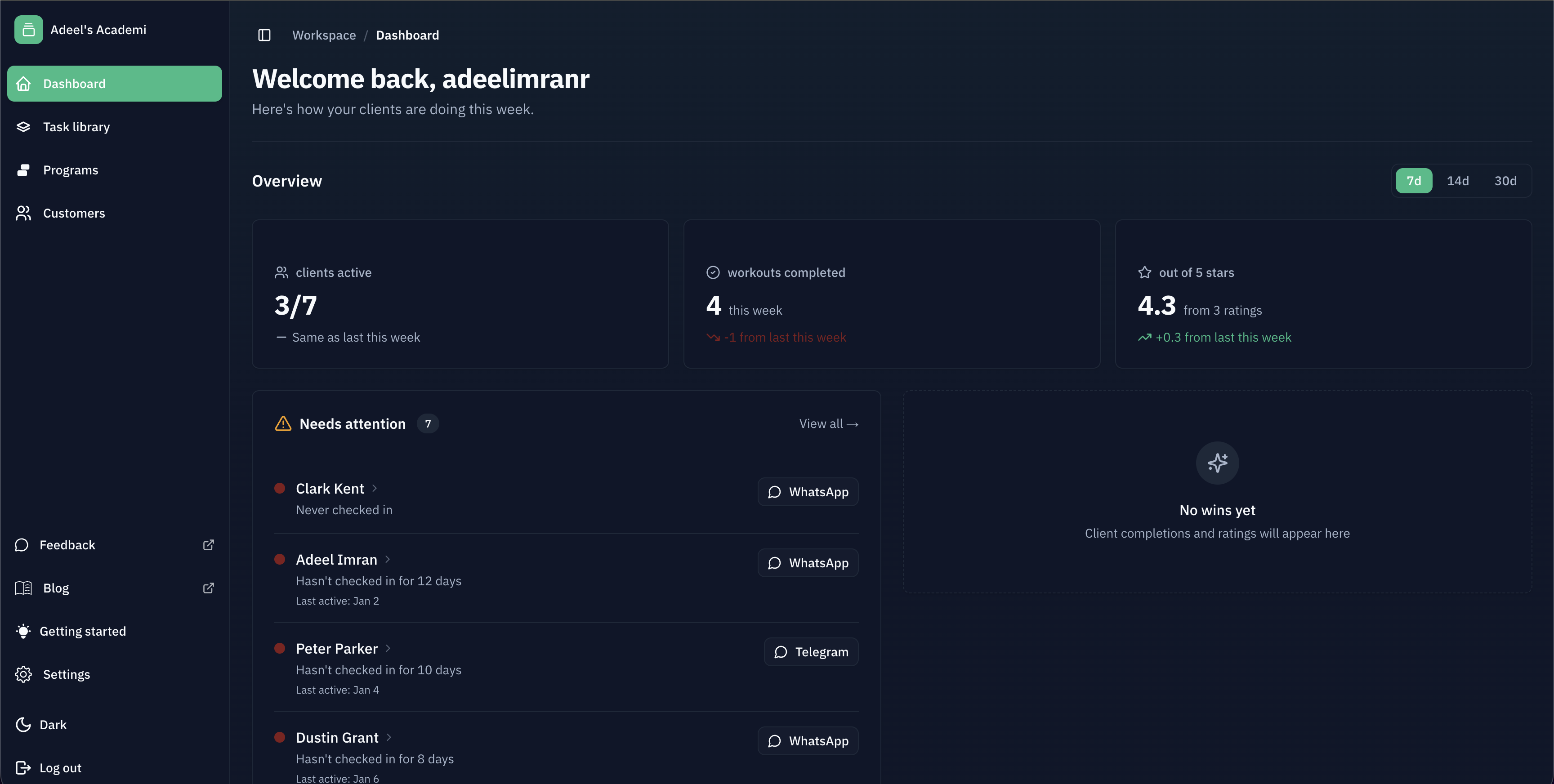Select the 14d time period tab
This screenshot has height=784, width=1554.
click(1458, 180)
